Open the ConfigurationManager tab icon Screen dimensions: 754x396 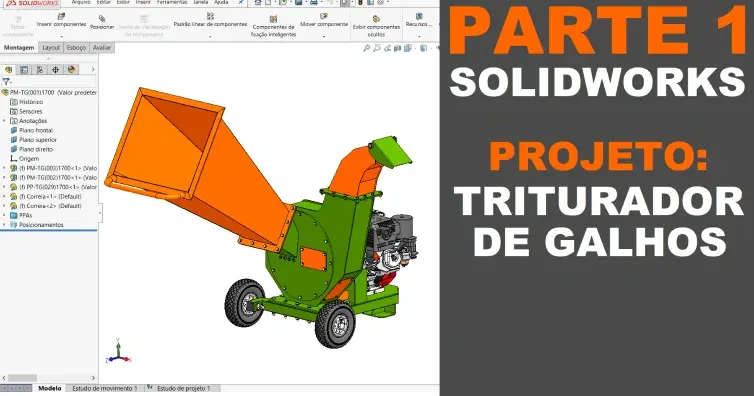(x=40, y=70)
